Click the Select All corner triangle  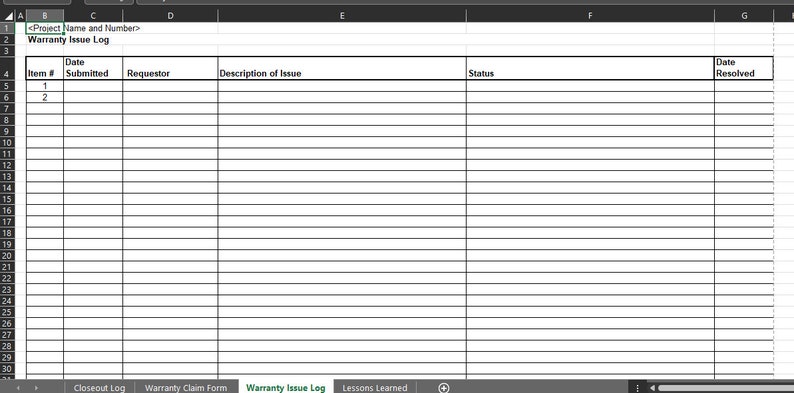click(x=8, y=16)
